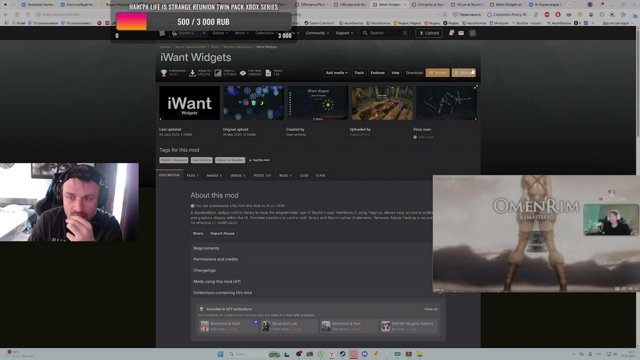Click the version document icon
The height and width of the screenshot is (360, 640).
pos(268,73)
